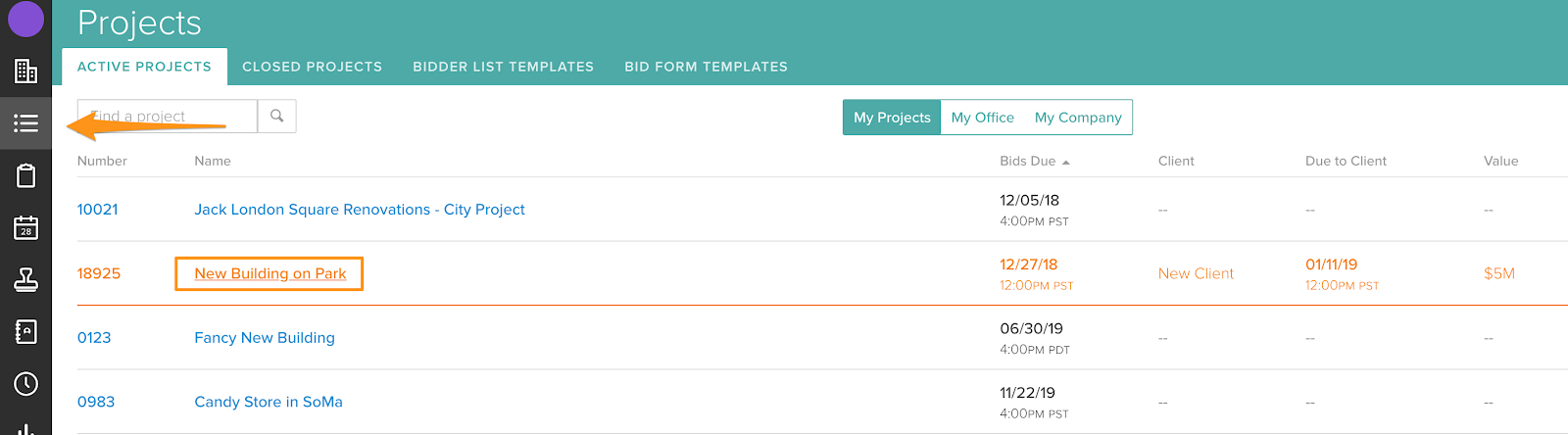Open the address book icon in sidebar
Screen dimensions: 1568x435
[x=25, y=331]
